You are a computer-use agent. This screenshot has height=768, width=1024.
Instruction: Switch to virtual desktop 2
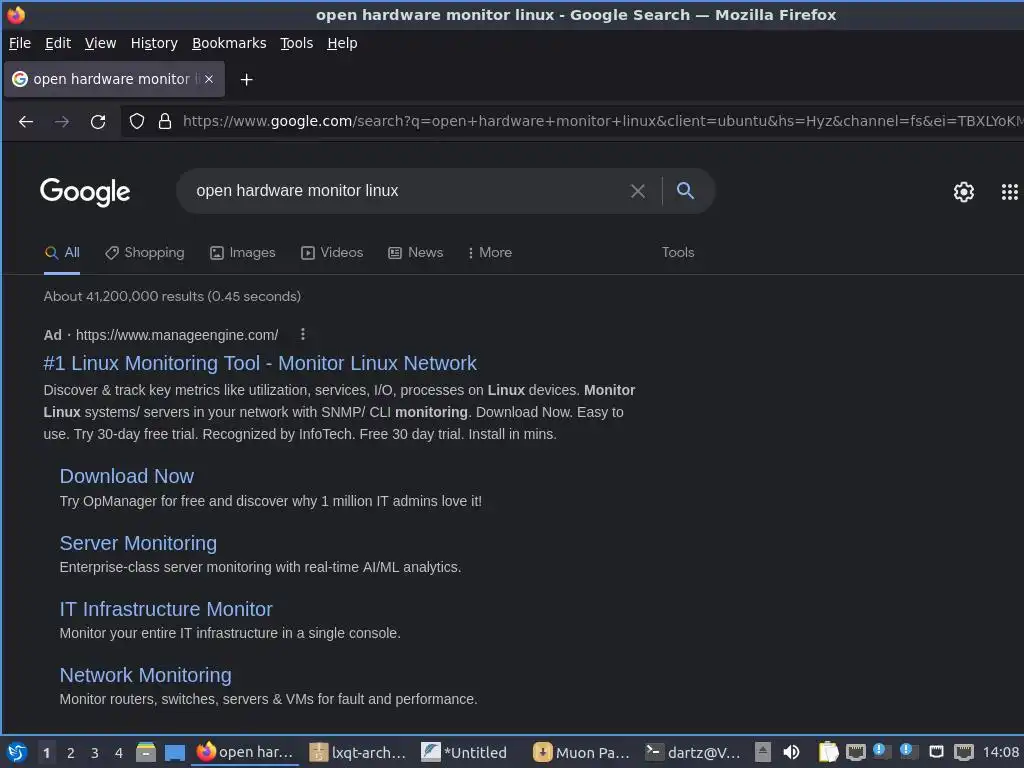click(x=71, y=753)
